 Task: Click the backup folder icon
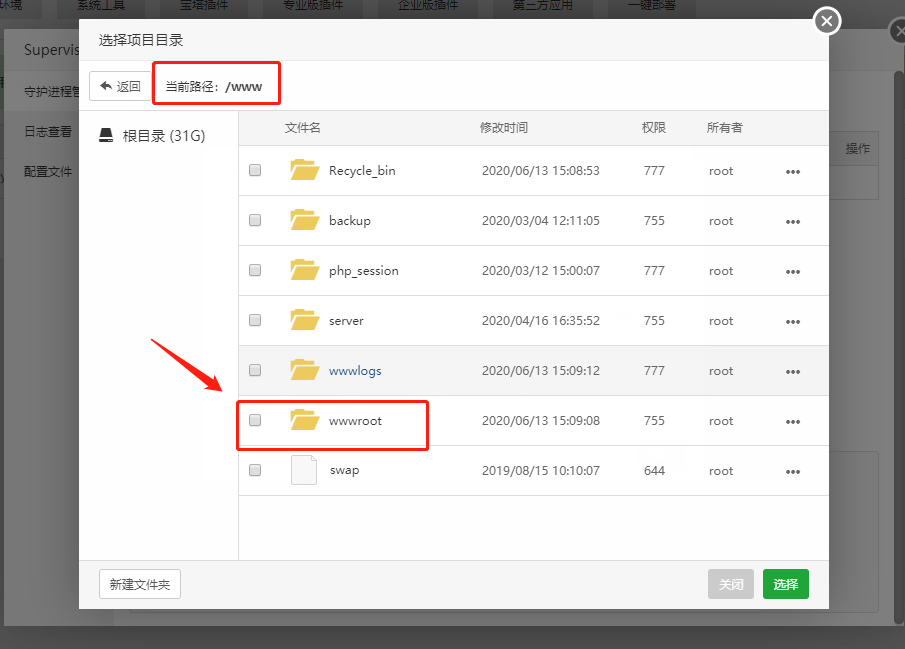305,220
